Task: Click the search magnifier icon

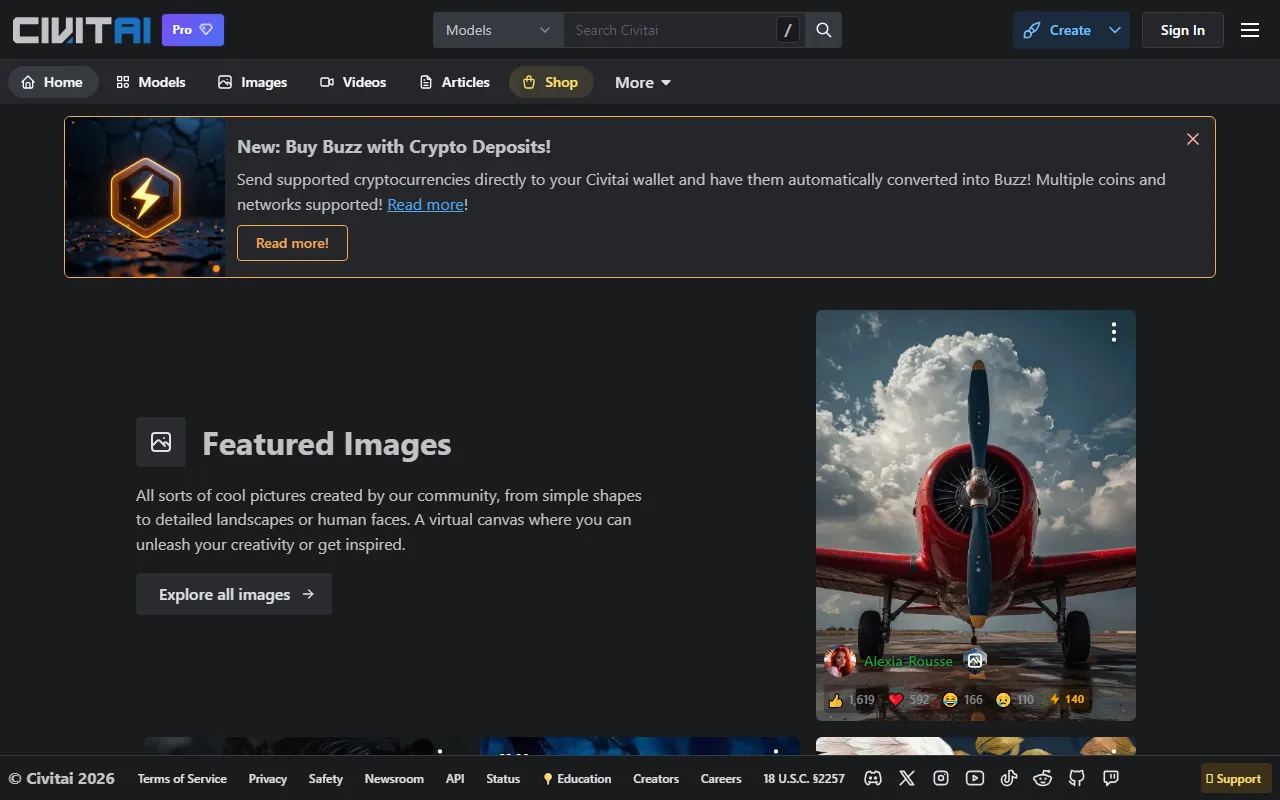Action: click(823, 30)
